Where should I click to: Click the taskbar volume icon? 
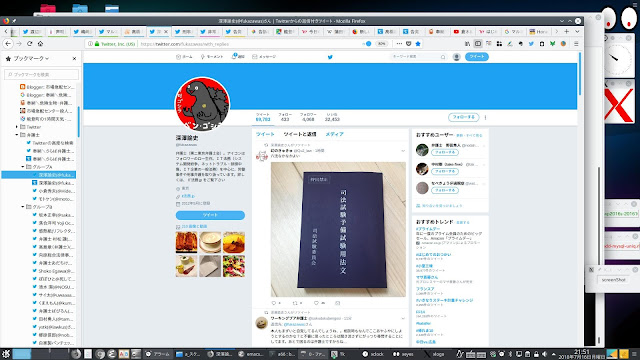544,354
